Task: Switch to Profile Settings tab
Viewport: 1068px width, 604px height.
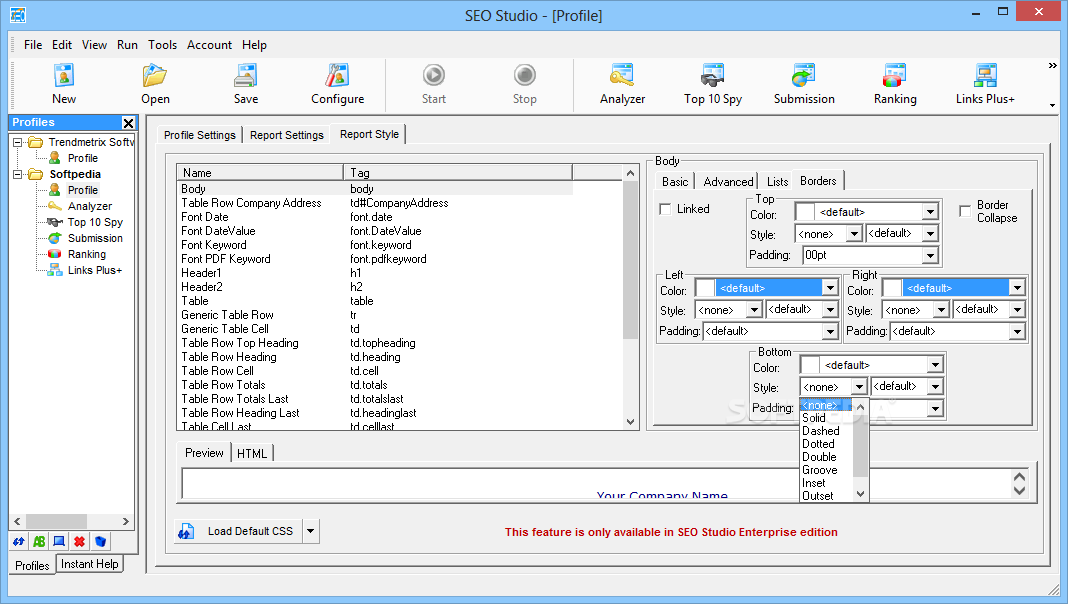Action: coord(200,135)
